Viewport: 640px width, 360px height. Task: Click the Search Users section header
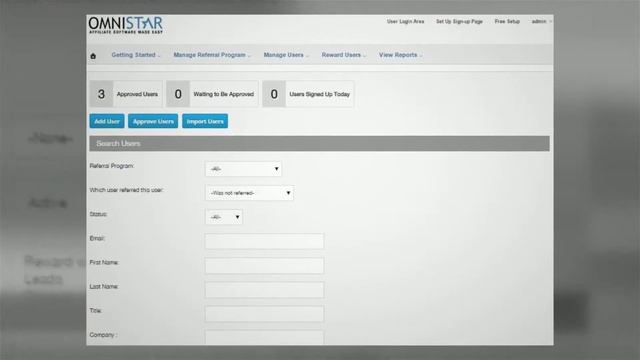(320, 144)
